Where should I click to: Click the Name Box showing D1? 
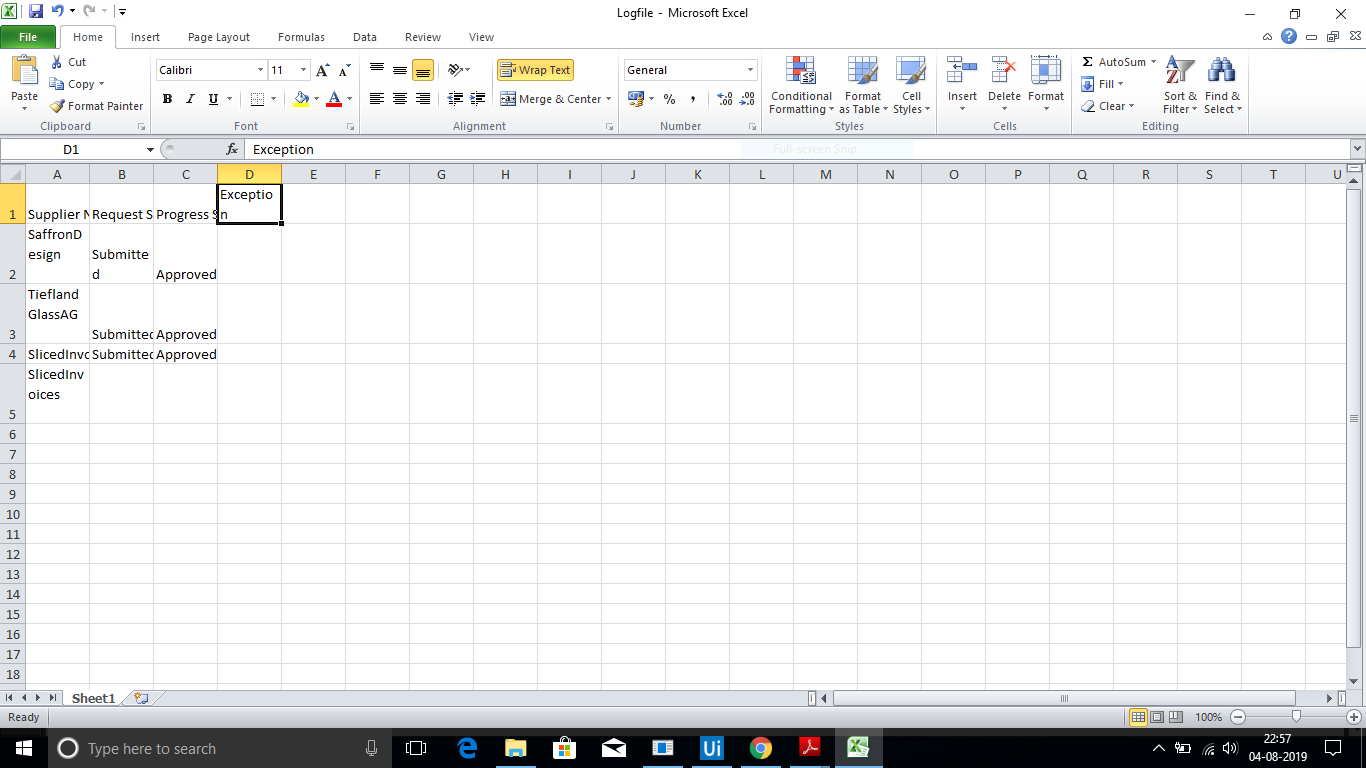tap(78, 148)
